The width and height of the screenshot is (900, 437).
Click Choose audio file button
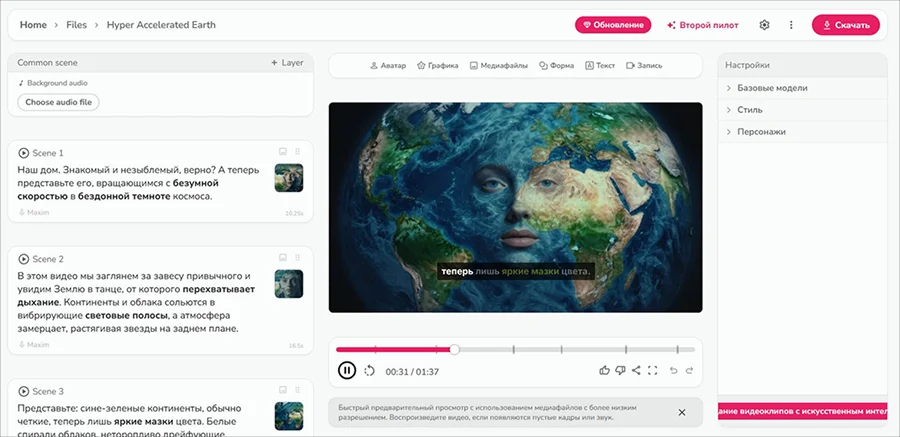click(59, 102)
